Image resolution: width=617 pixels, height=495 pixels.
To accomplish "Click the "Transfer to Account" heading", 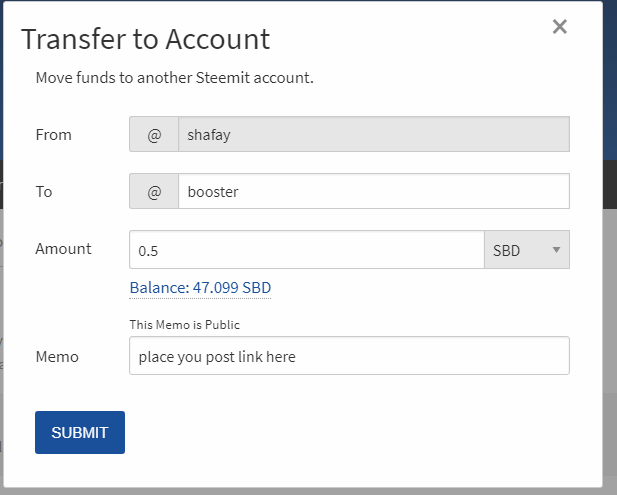I will [x=145, y=39].
